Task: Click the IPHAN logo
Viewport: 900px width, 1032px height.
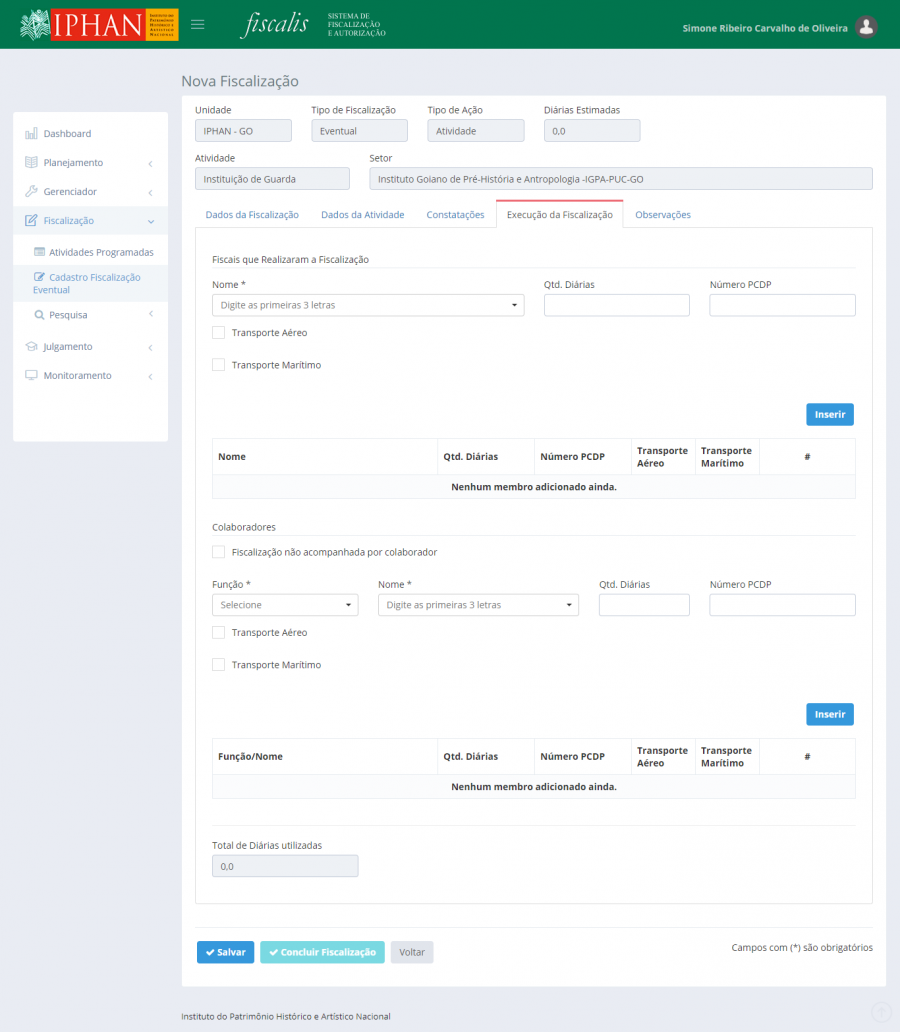Action: click(98, 25)
